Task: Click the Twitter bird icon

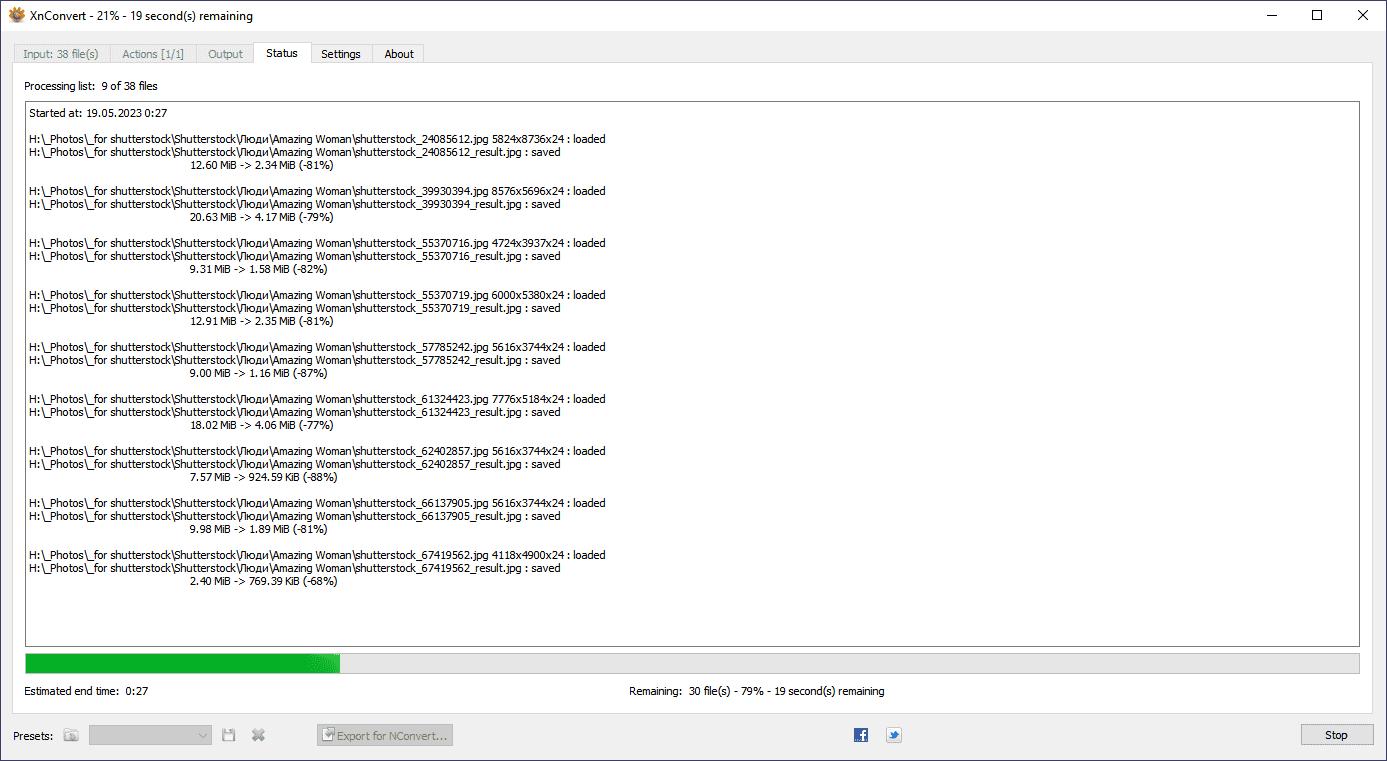Action: pos(894,735)
